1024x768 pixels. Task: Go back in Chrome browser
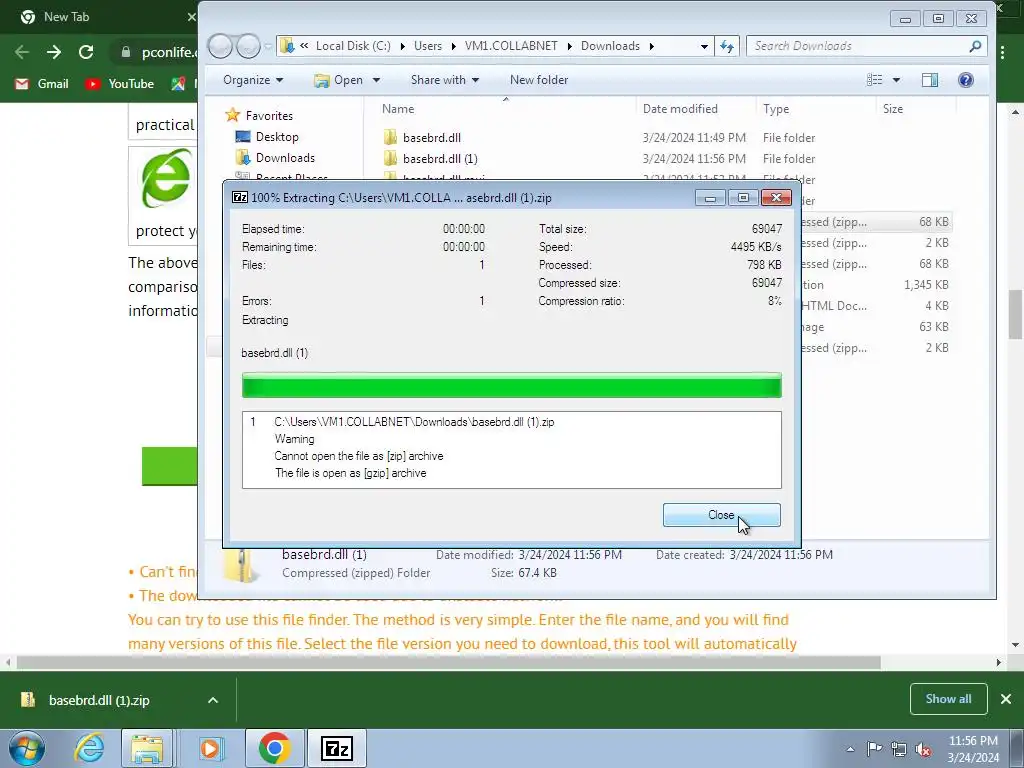[22, 52]
